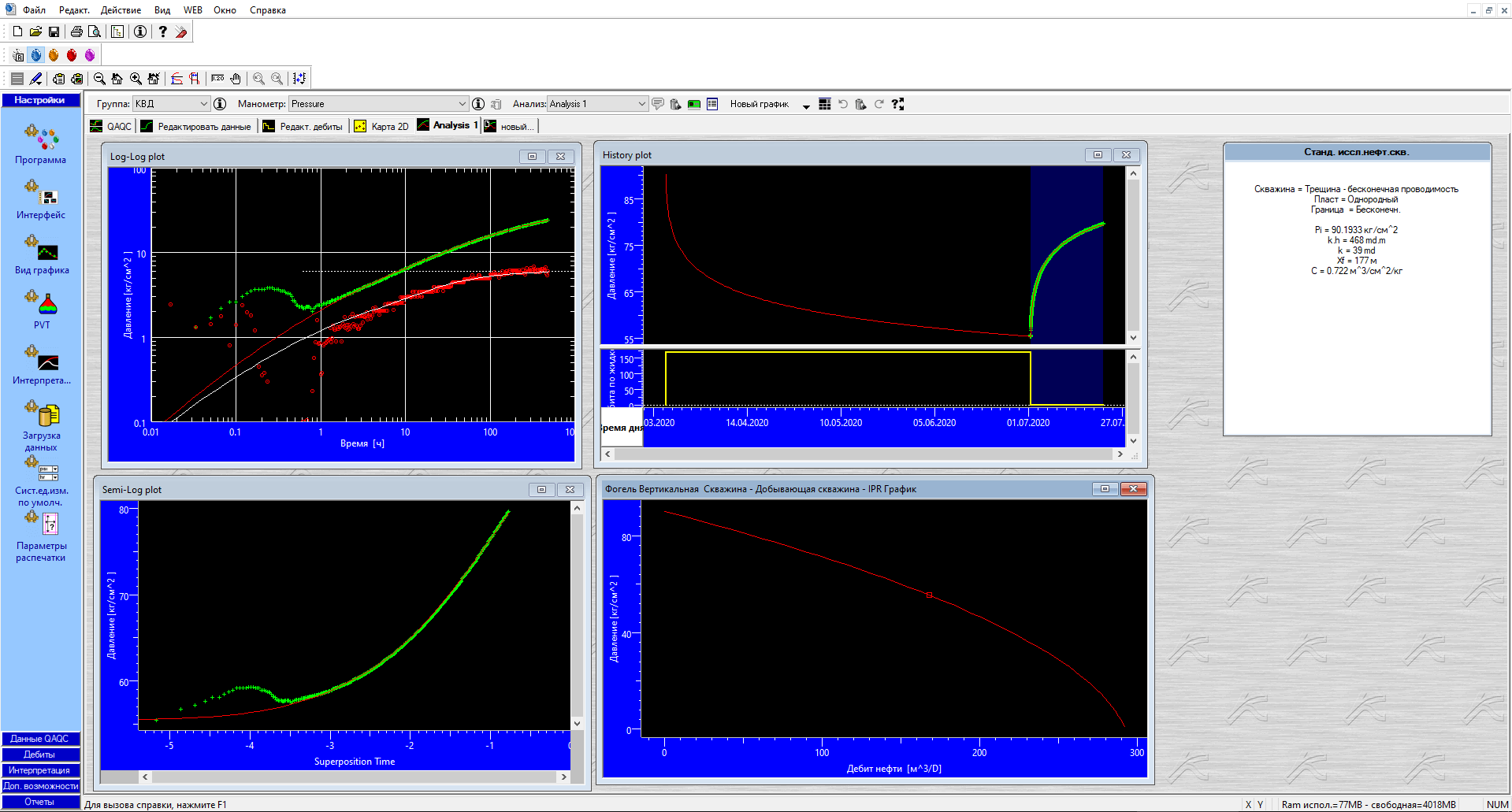
Task: Click the info icon beside the Группа dropdown
Action: (x=220, y=104)
